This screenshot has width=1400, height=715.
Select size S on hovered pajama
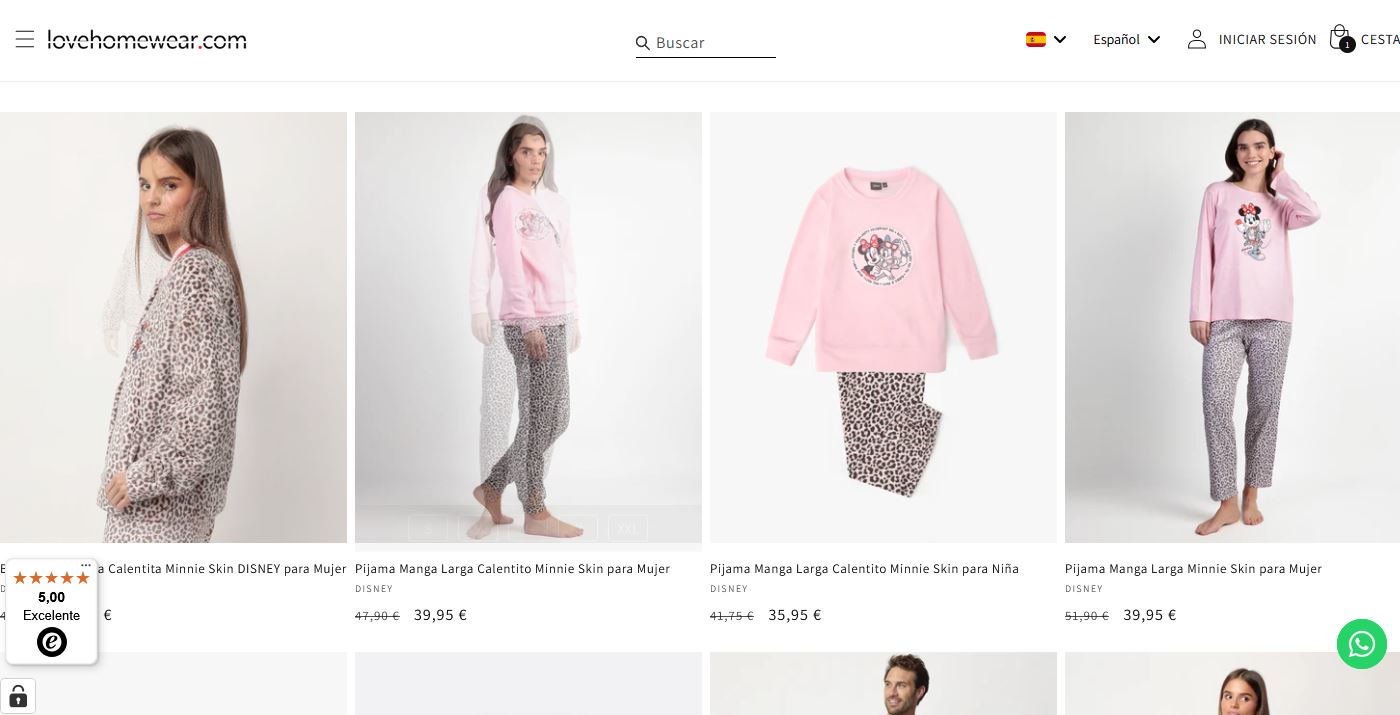[x=428, y=528]
